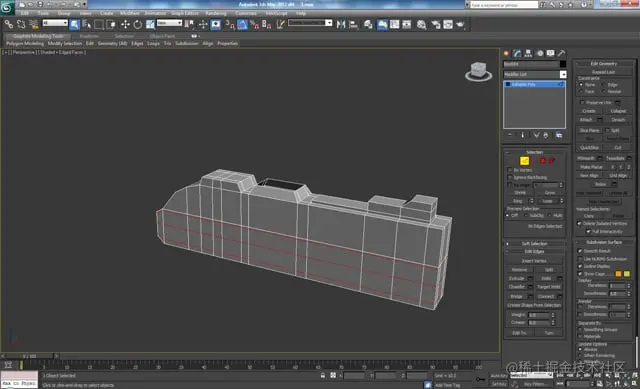The width and height of the screenshot is (640, 389).
Task: Open the Material Editor icon
Action: (421, 24)
